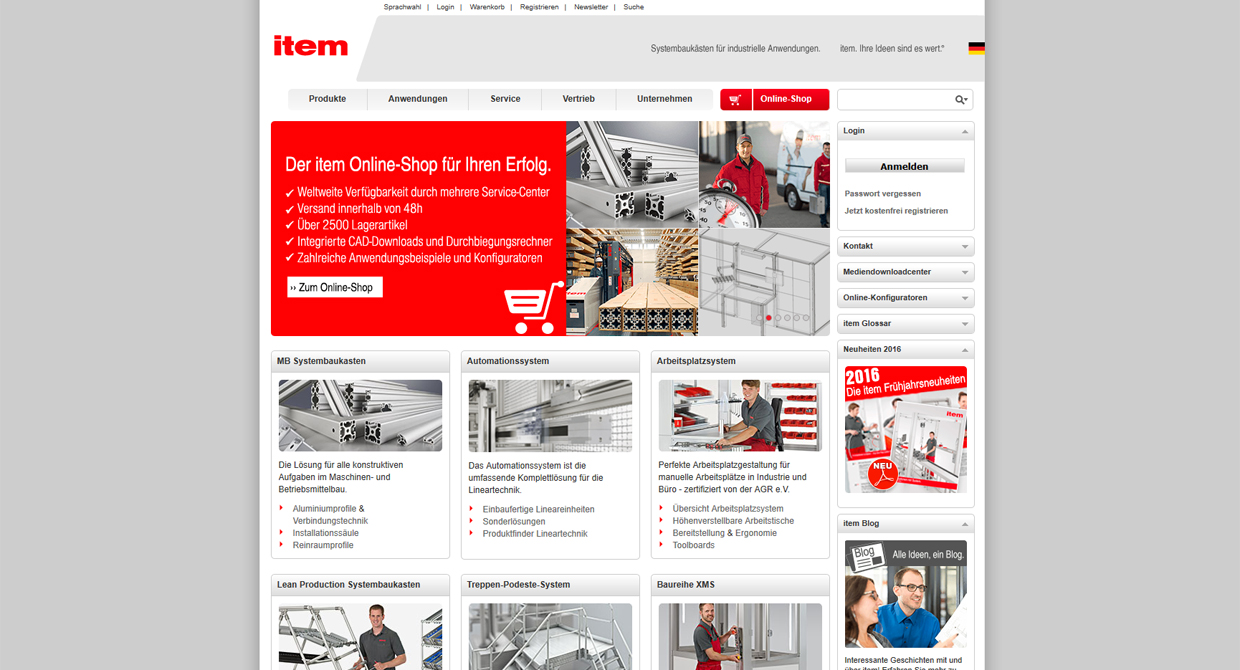Click the Baureihe XMS heading

click(686, 585)
